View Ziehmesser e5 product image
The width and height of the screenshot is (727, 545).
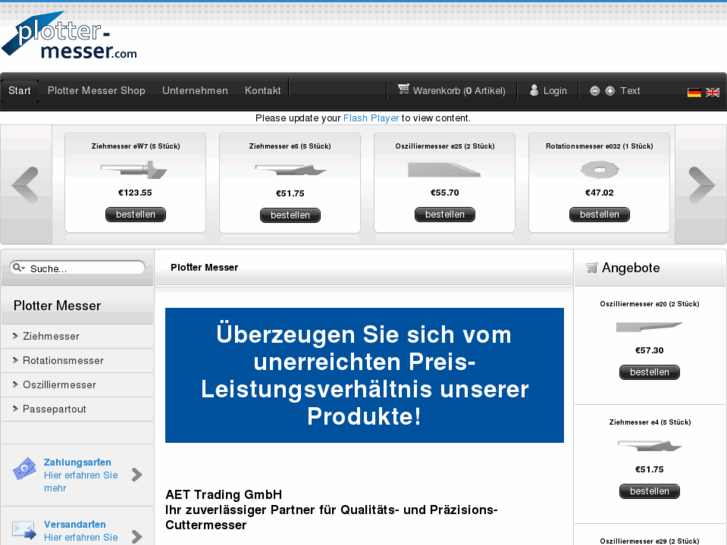[290, 170]
